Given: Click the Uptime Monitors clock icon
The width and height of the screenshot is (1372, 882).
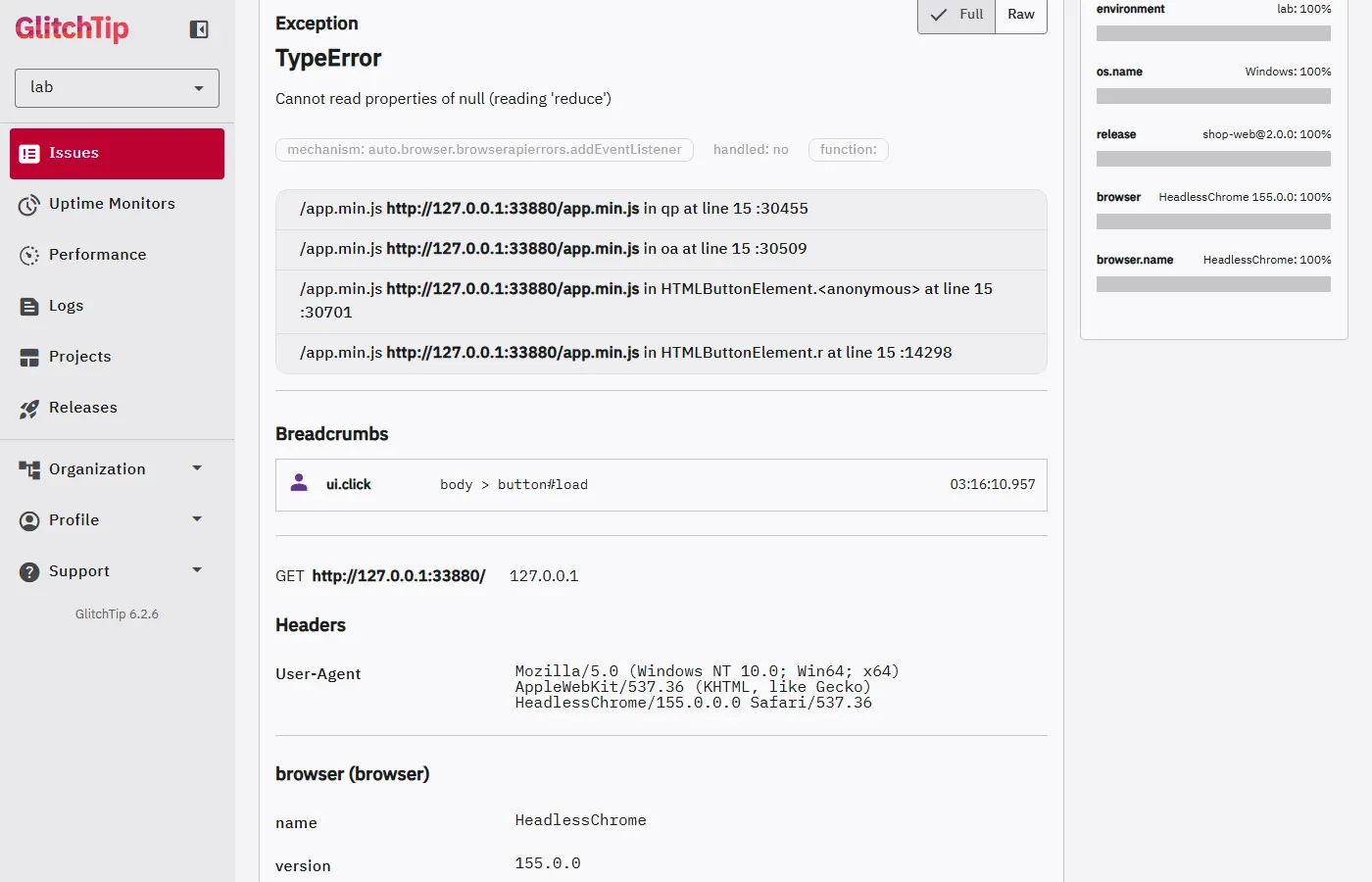Looking at the screenshot, I should click(29, 205).
